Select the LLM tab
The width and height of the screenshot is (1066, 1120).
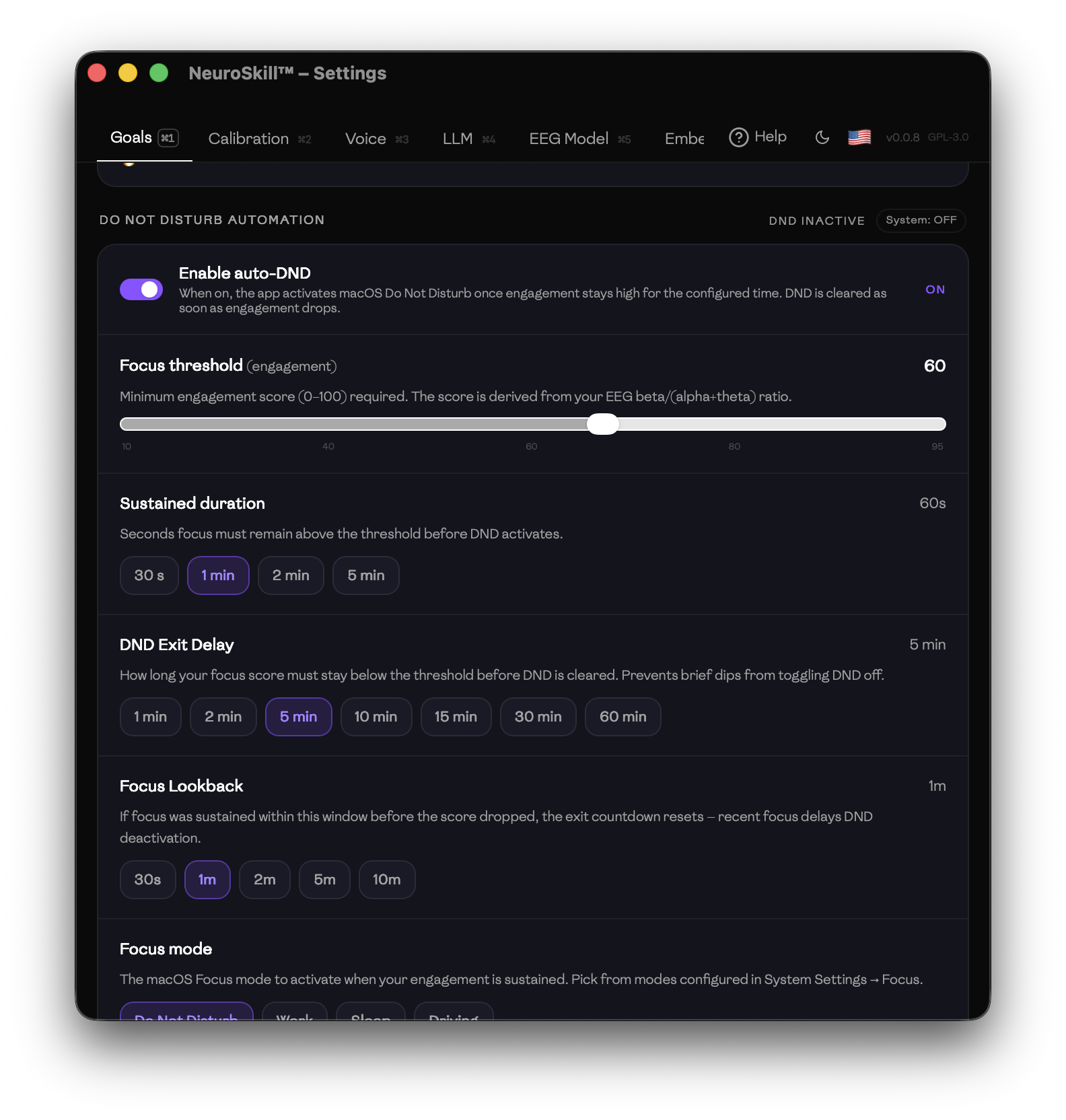click(x=457, y=138)
